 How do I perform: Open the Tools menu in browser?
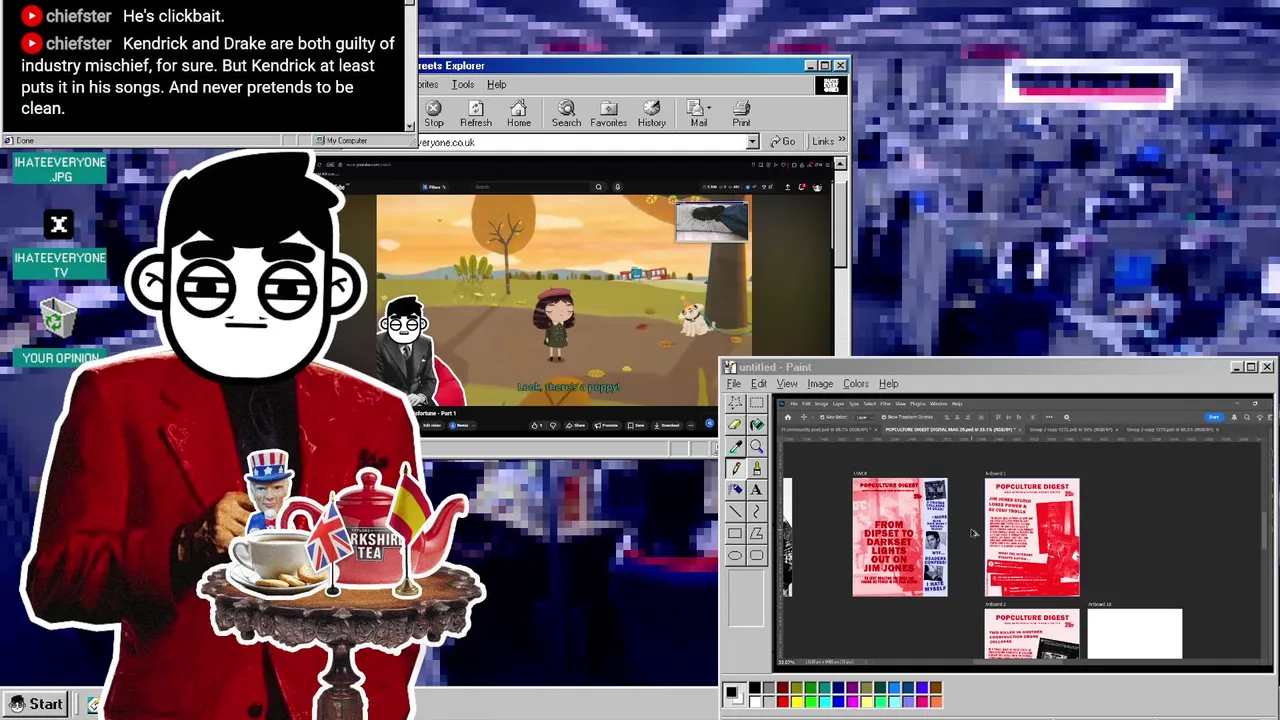(463, 85)
